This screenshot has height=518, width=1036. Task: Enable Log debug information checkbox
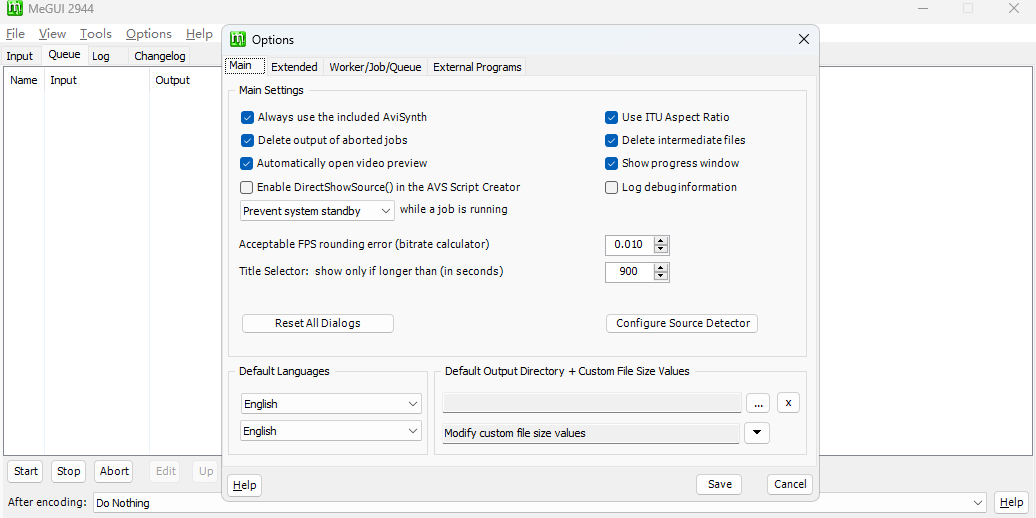612,187
